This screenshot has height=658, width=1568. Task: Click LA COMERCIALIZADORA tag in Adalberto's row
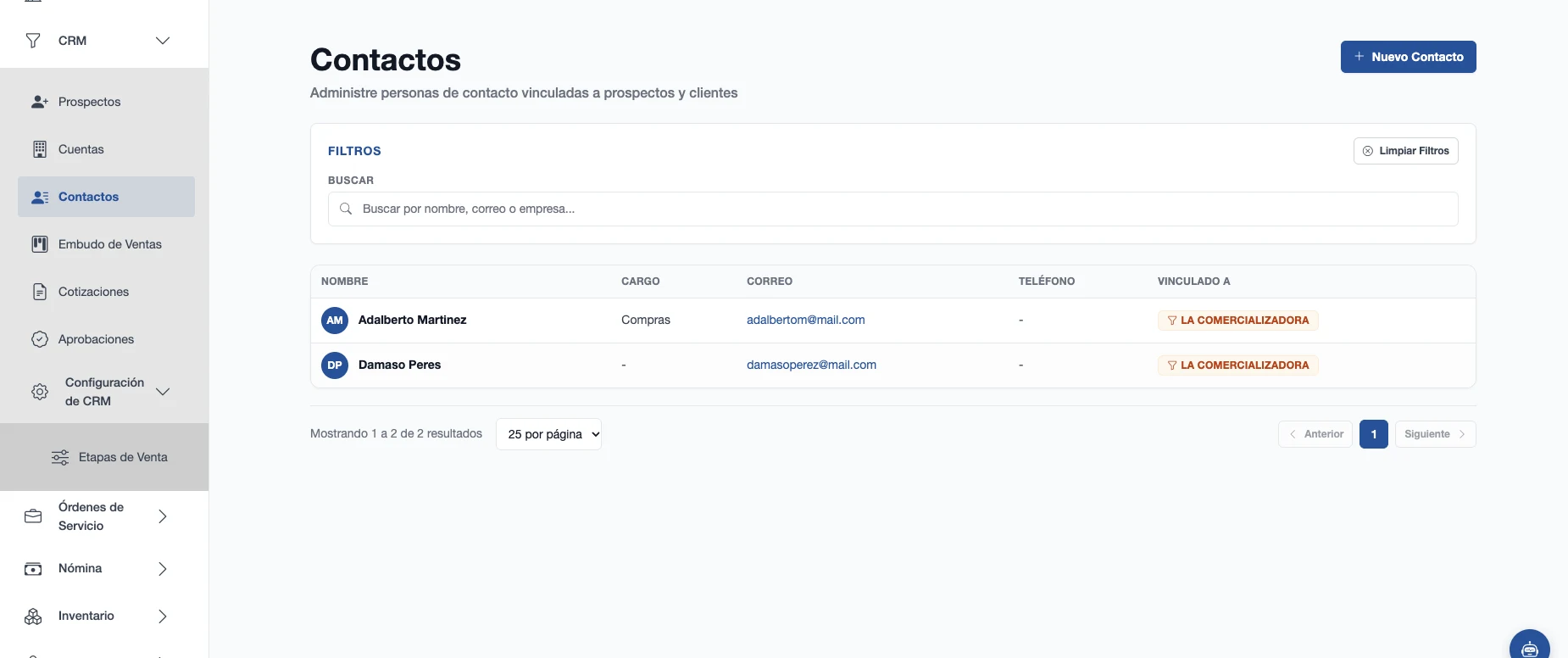point(1237,321)
